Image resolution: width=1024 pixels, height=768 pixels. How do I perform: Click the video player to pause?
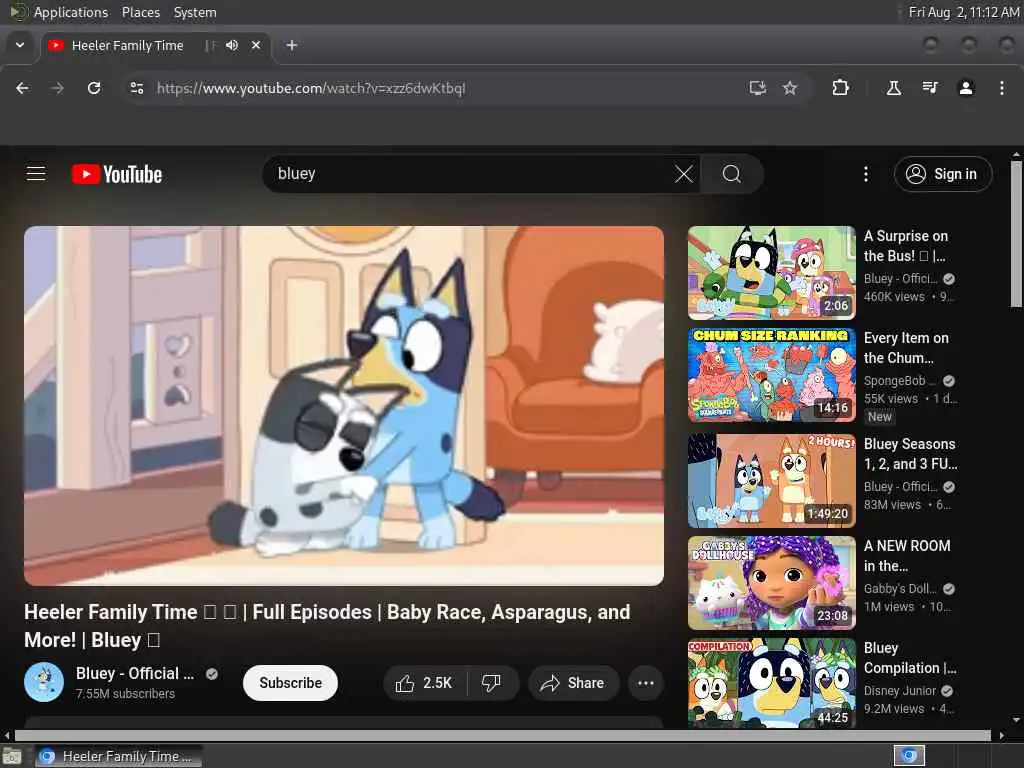344,406
